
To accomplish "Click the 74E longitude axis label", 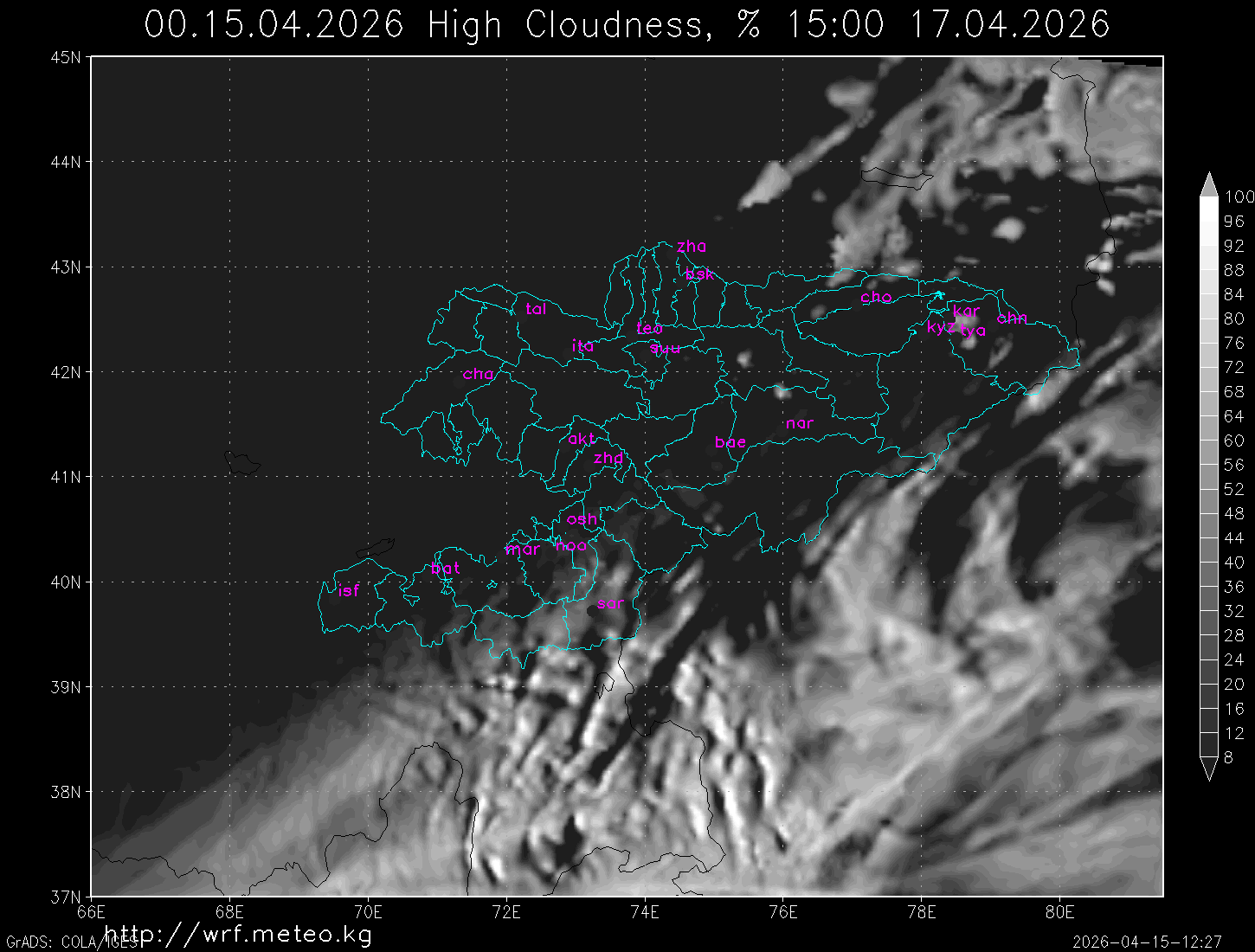I will tap(645, 911).
